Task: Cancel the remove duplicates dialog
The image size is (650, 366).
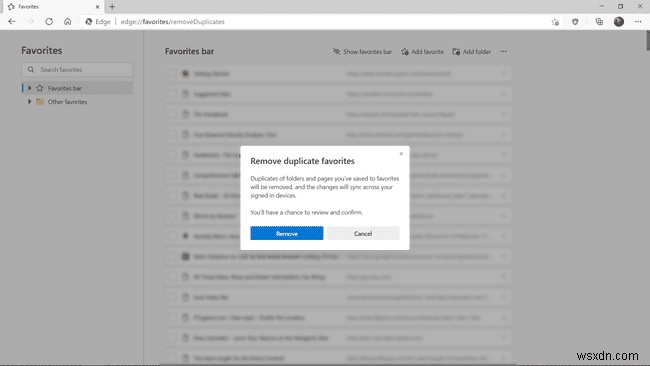Action: tap(363, 233)
